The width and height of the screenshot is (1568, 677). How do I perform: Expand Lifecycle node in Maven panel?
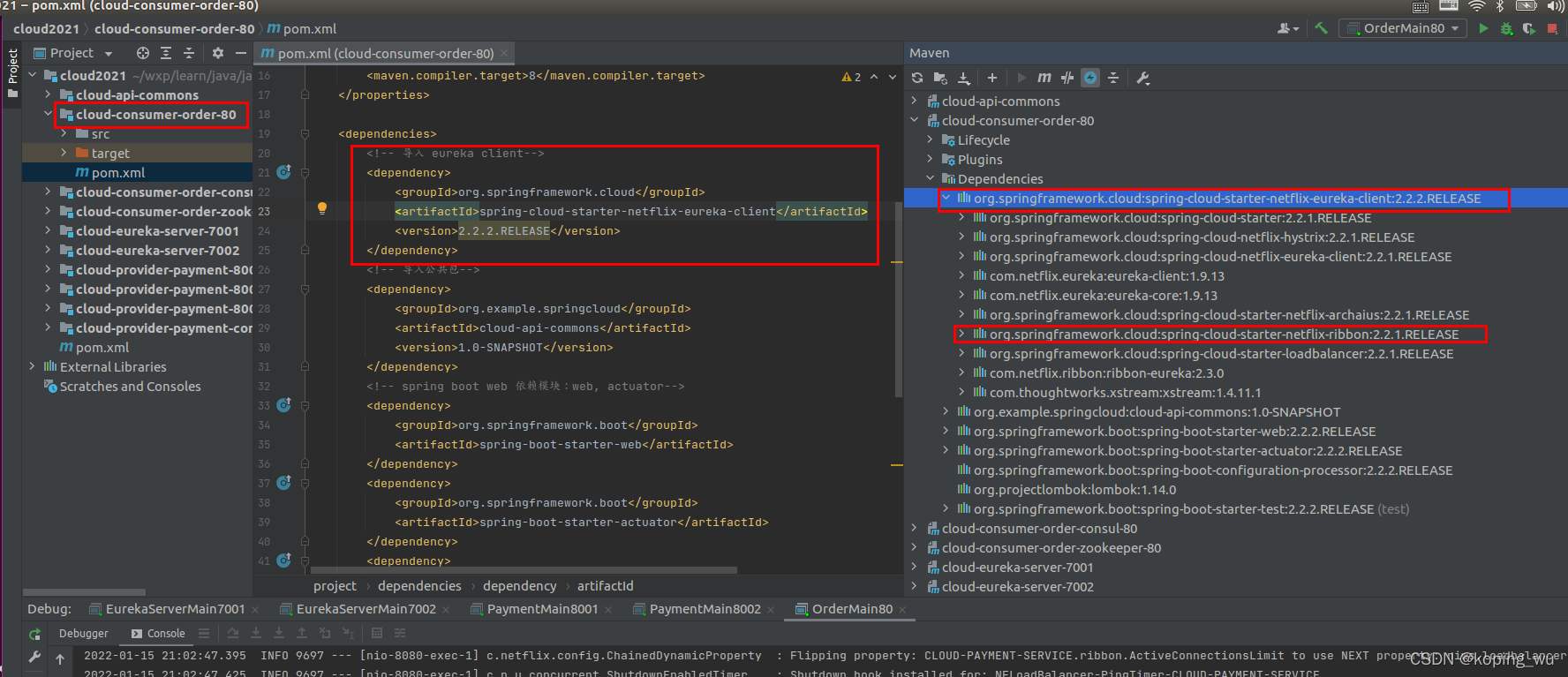pos(930,139)
